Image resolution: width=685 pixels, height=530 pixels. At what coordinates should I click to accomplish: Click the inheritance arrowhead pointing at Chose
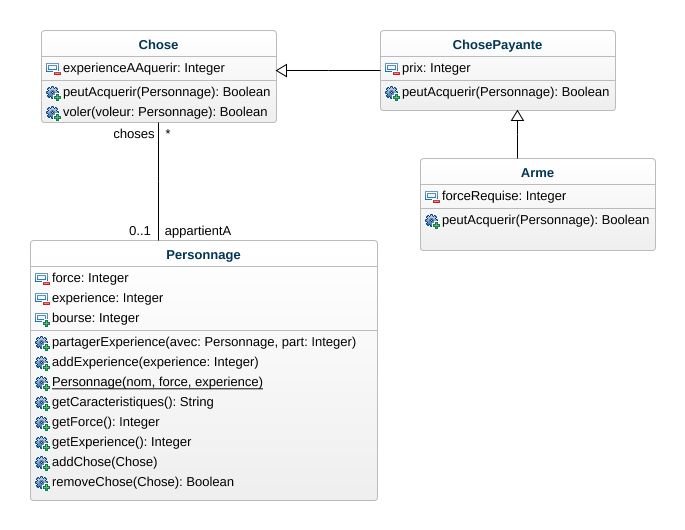(x=283, y=70)
